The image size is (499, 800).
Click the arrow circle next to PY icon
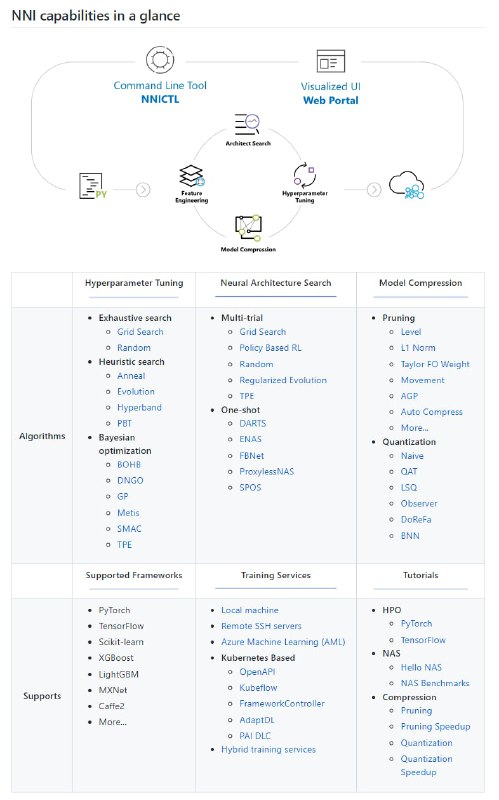(x=143, y=190)
